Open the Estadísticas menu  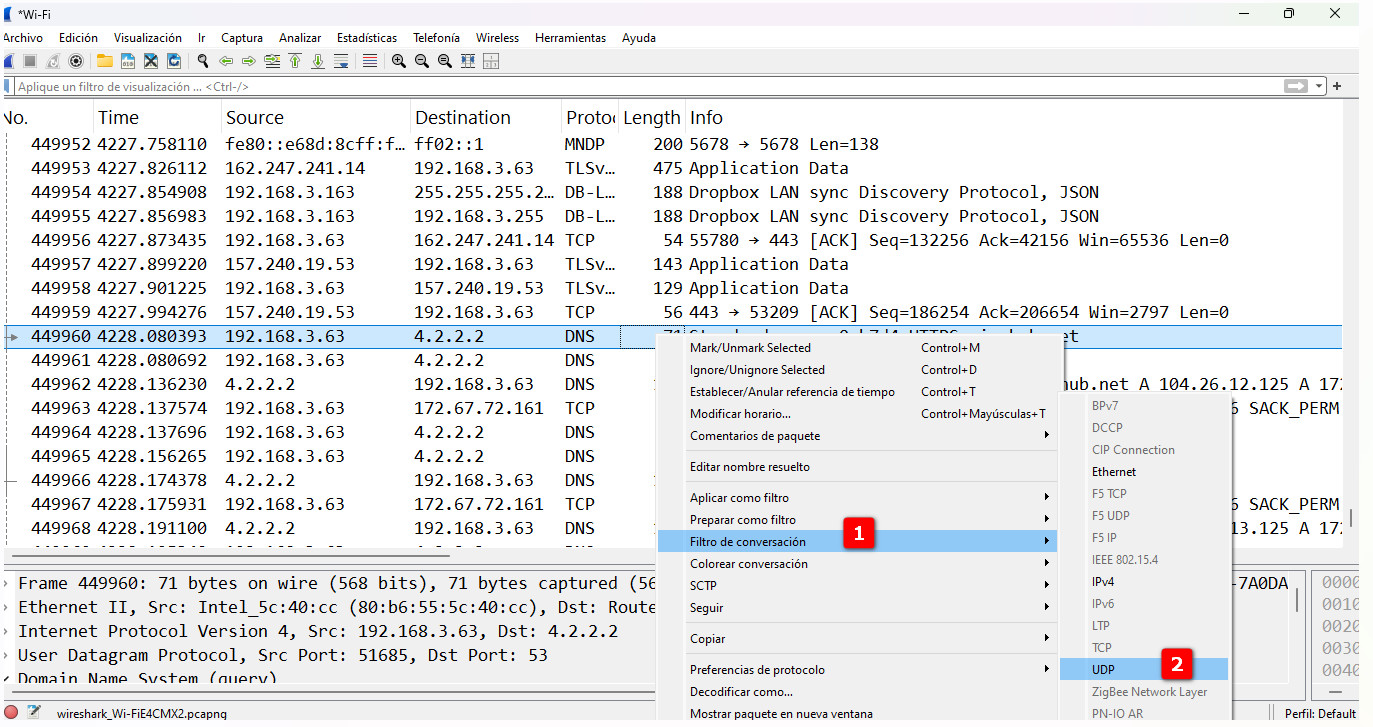tap(366, 38)
